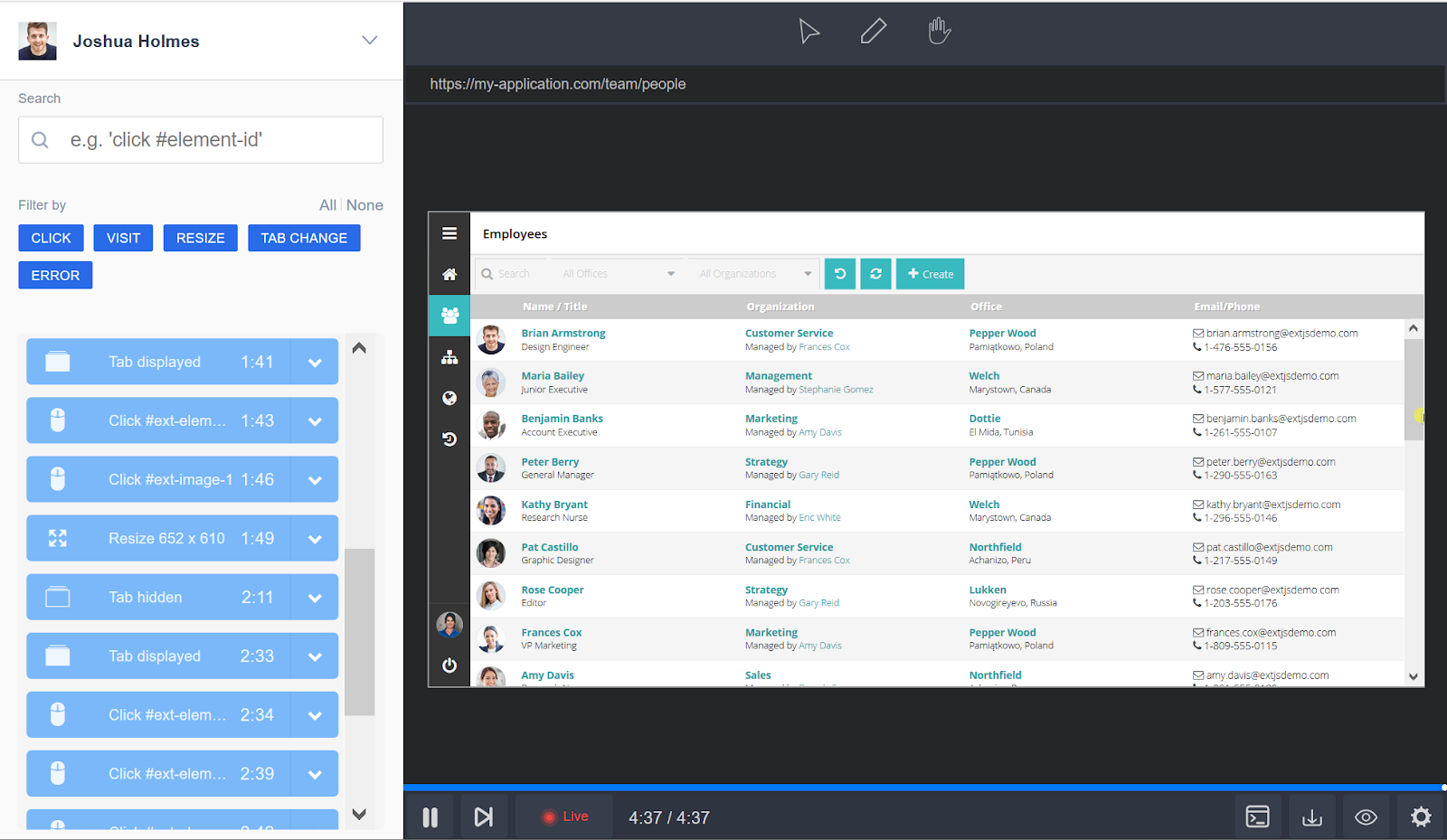Viewport: 1447px width, 840px height.
Task: Open the sidebar user avatar
Action: 449,624
